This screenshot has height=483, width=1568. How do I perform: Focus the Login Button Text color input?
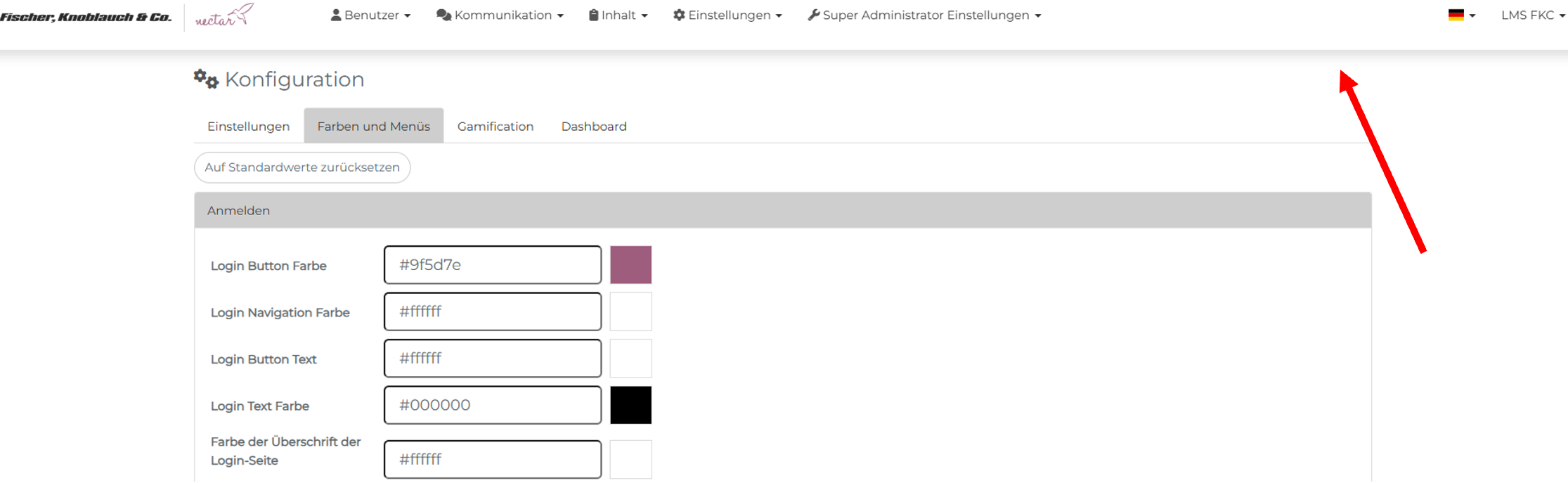click(x=493, y=359)
